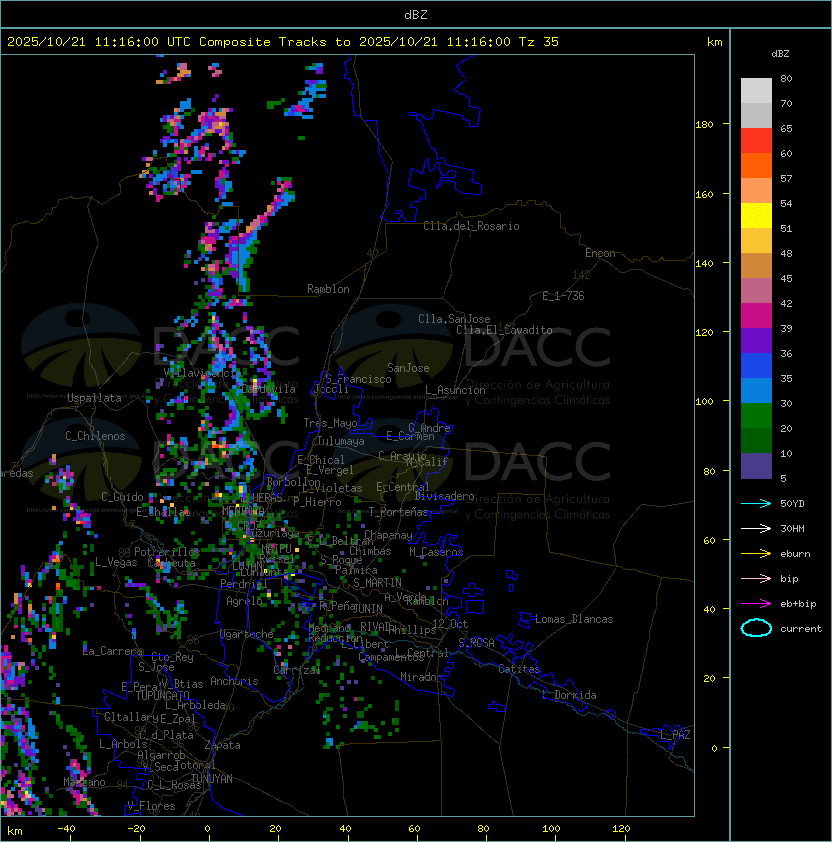
Task: Click the 'Ugarteche' map label
Action: (247, 634)
